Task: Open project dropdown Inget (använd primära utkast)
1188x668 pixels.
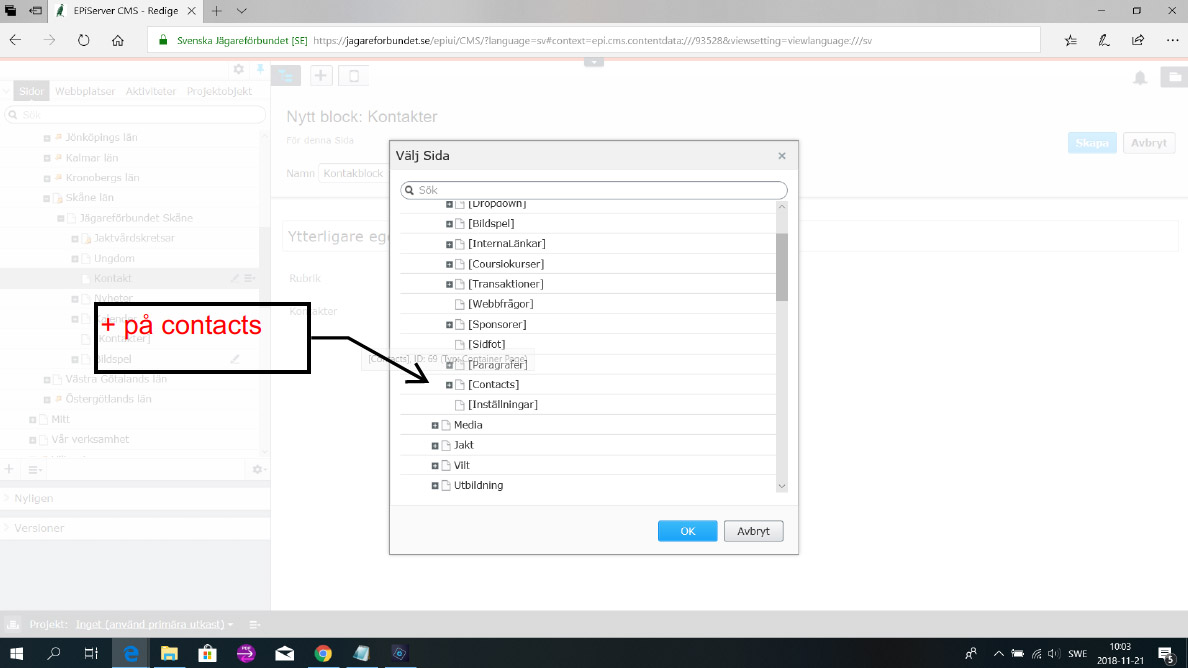Action: [155, 625]
